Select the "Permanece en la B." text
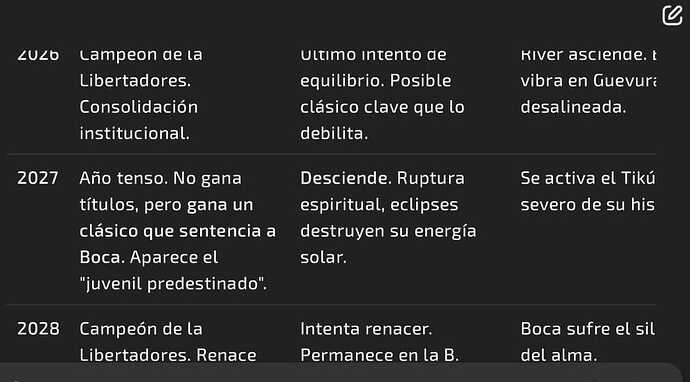This screenshot has width=690, height=382. pos(379,355)
